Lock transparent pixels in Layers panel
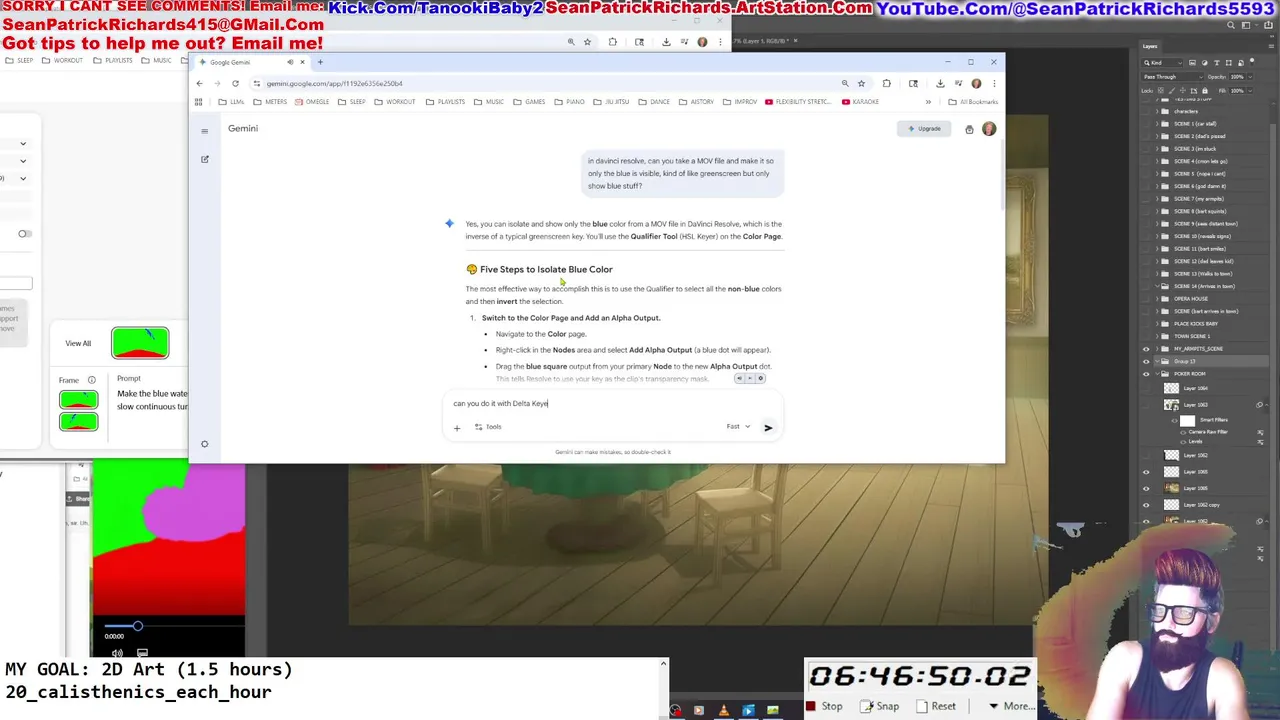 tap(1161, 91)
